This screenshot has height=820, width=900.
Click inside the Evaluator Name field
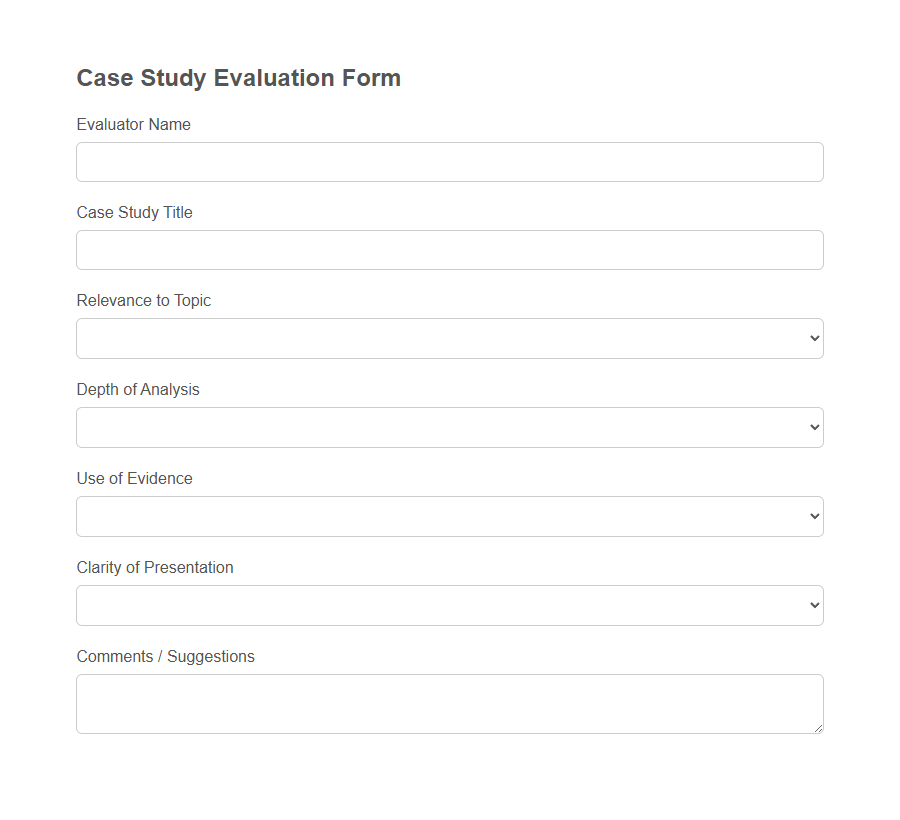pos(450,161)
